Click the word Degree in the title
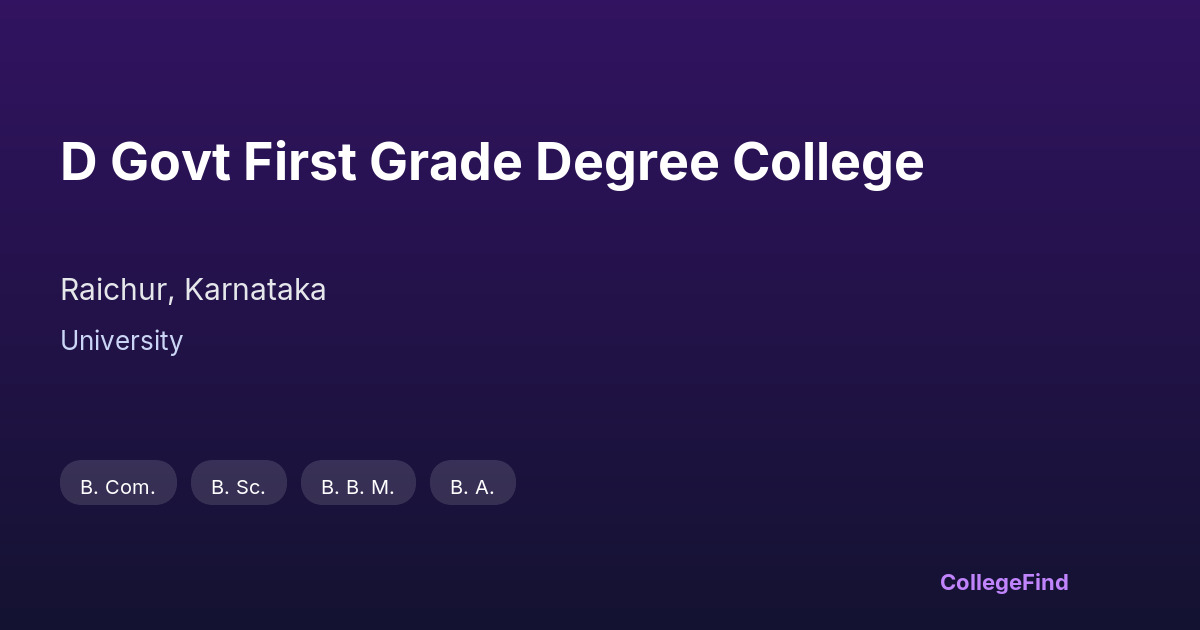The width and height of the screenshot is (1200, 630). pyautogui.click(x=627, y=162)
